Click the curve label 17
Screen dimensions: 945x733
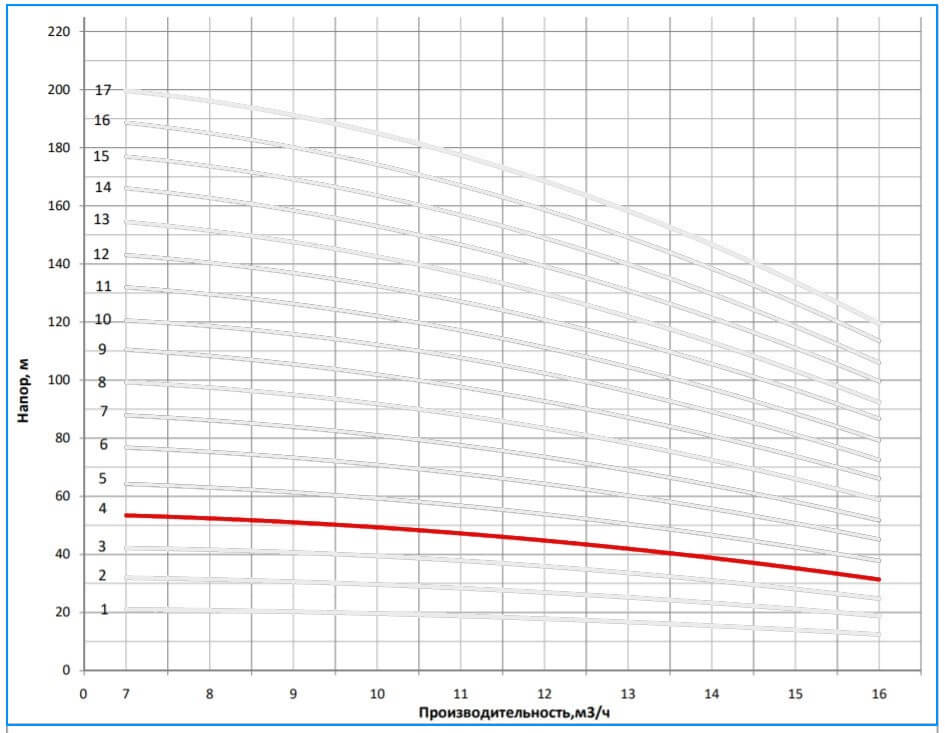(103, 90)
